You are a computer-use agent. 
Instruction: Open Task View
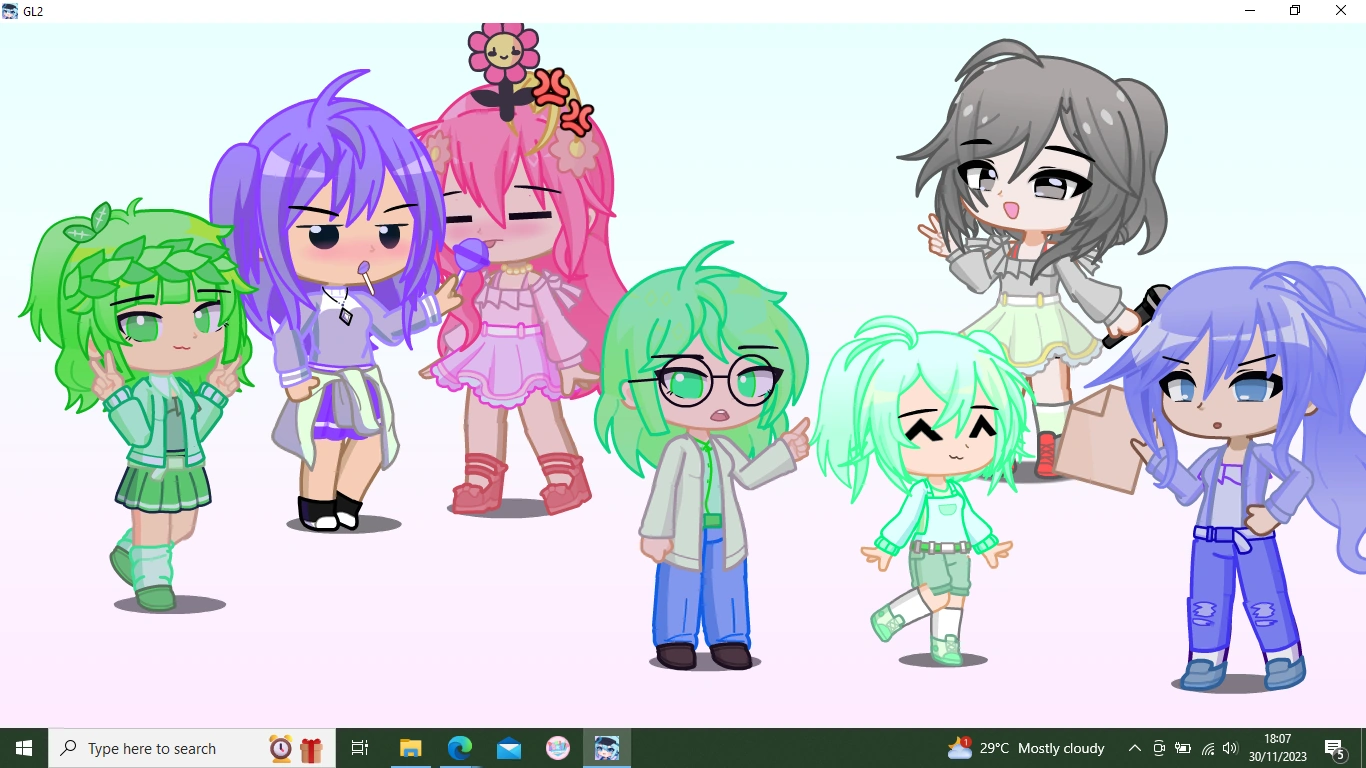pyautogui.click(x=359, y=747)
